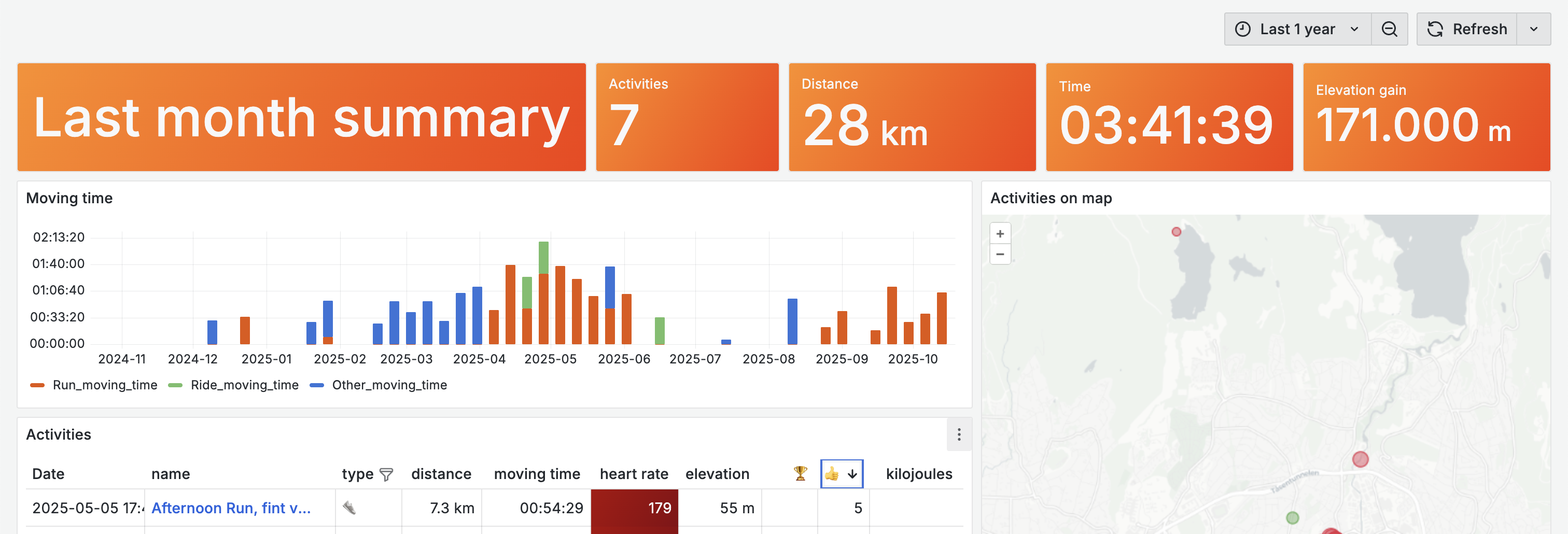This screenshot has height=534, width=1568.
Task: Open the refresh interval dropdown arrow
Action: coord(1533,29)
